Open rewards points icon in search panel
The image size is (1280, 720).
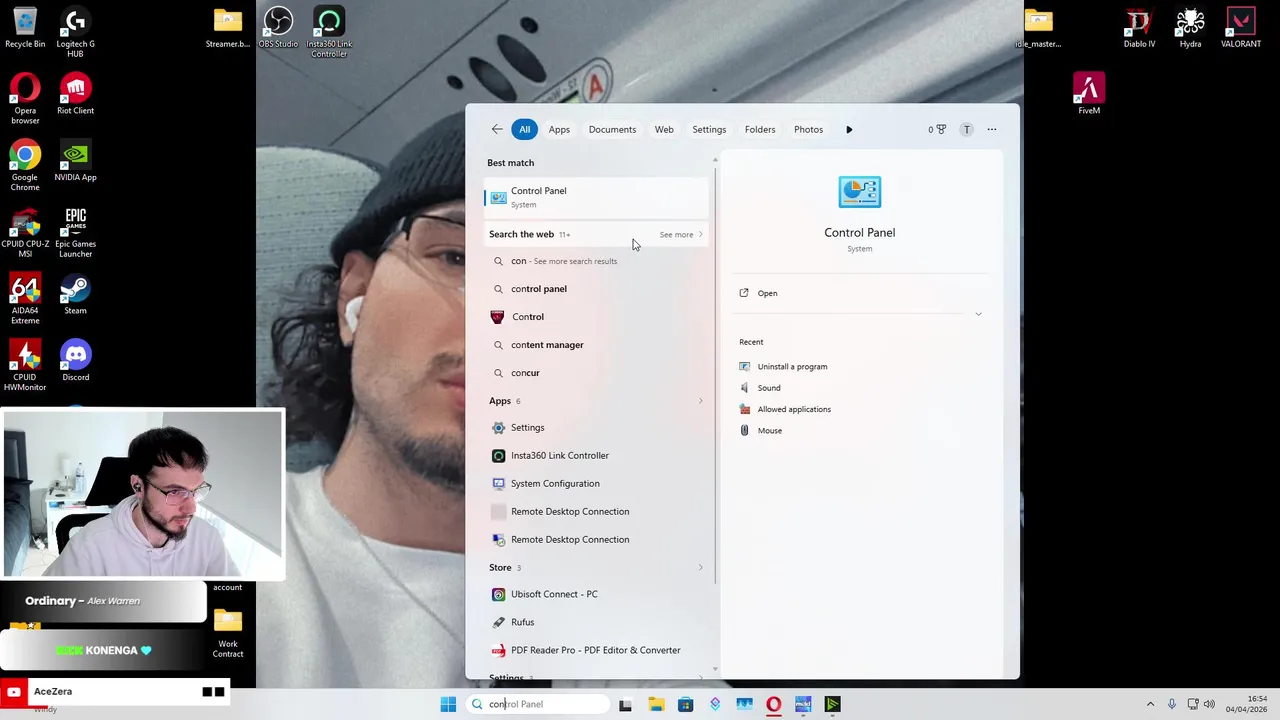(x=937, y=129)
